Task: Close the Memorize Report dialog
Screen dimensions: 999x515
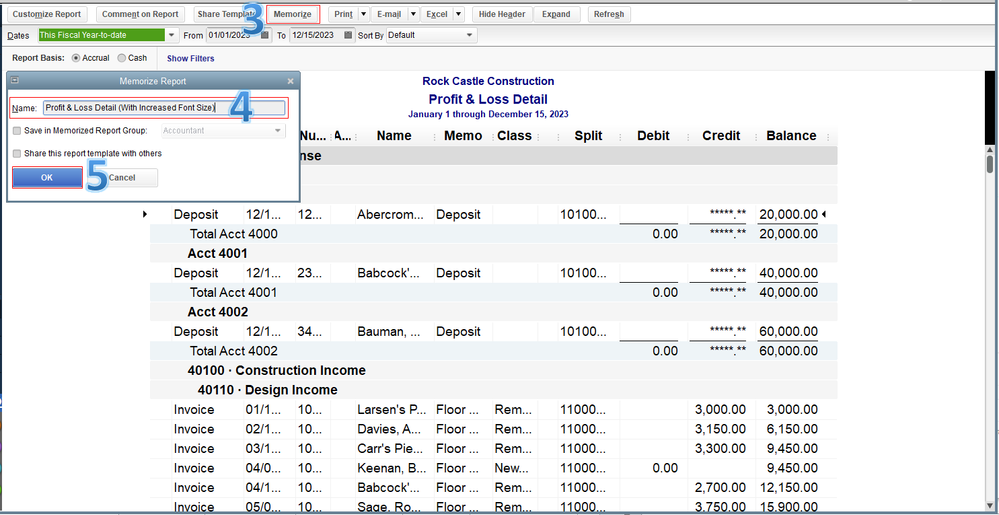Action: [x=291, y=82]
